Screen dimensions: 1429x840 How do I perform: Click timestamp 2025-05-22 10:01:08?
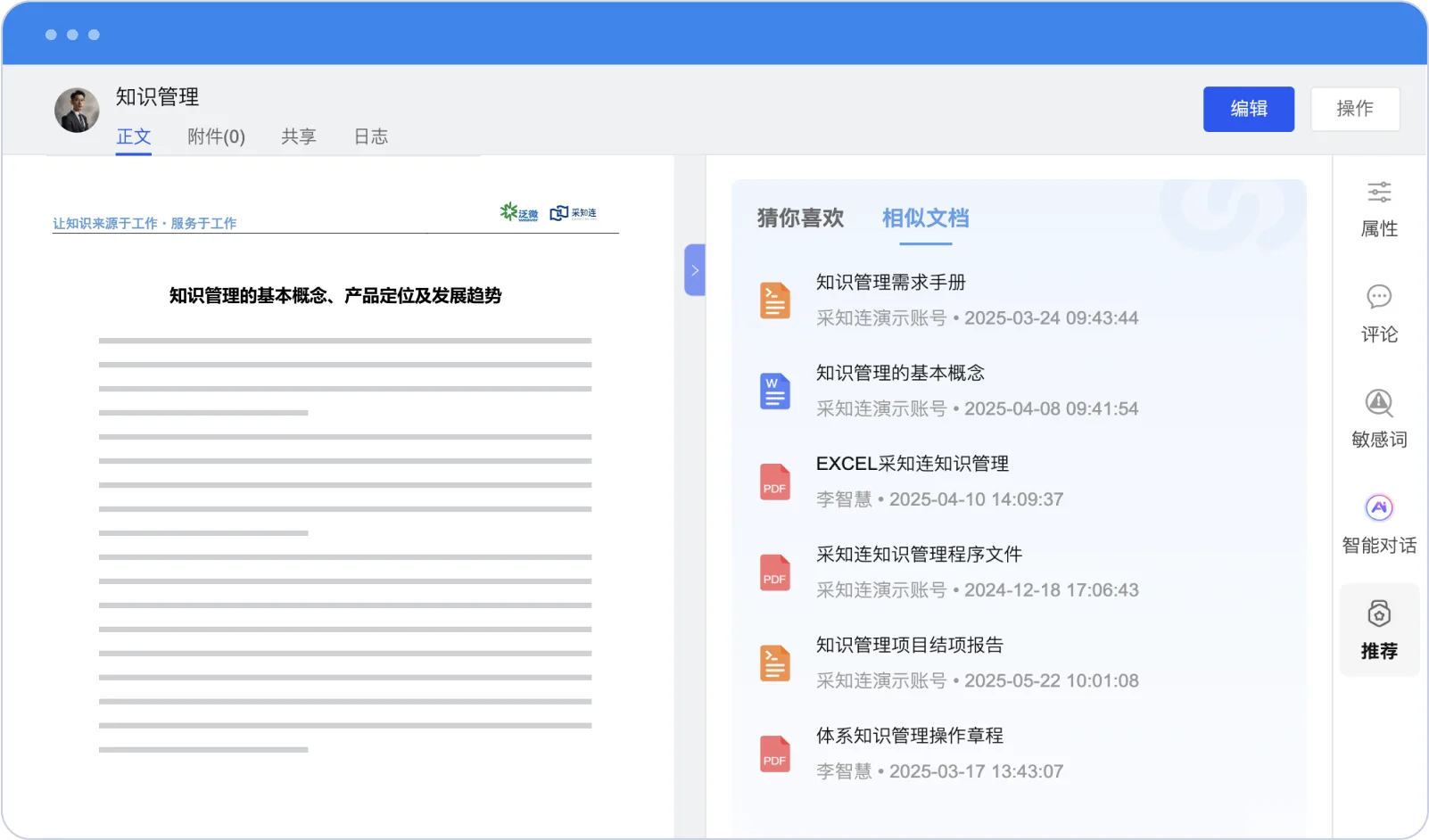pos(1052,681)
